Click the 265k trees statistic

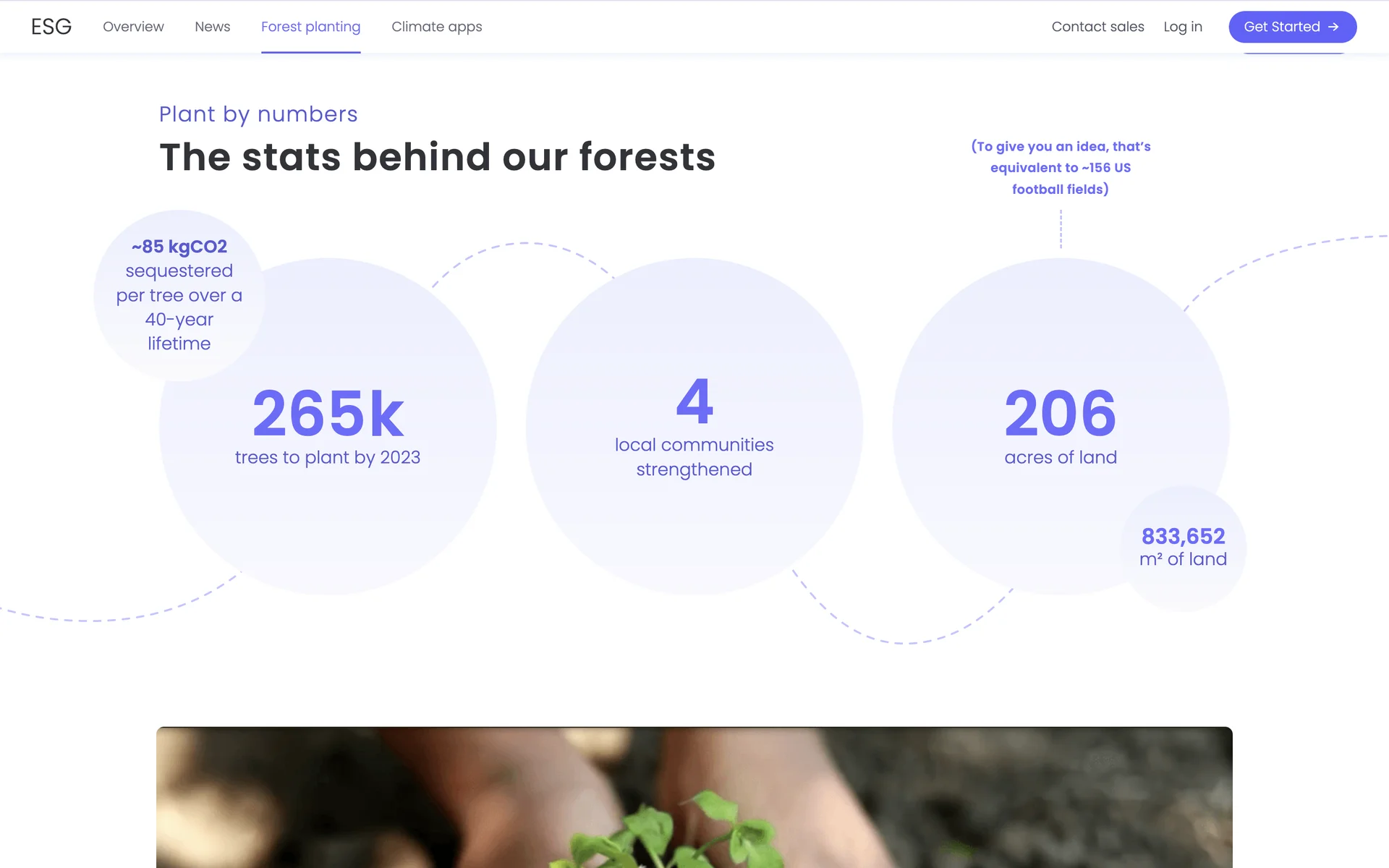[328, 413]
